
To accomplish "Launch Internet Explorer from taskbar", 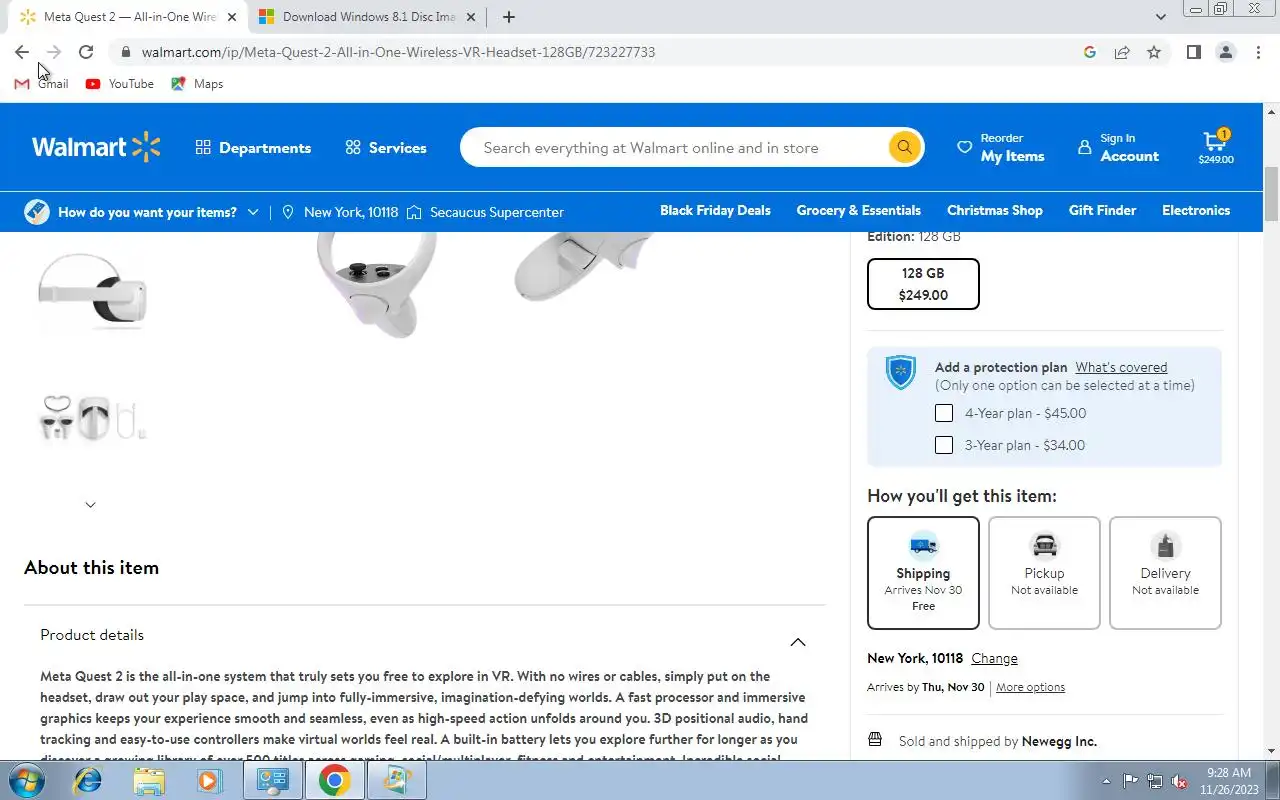I will click(x=88, y=780).
